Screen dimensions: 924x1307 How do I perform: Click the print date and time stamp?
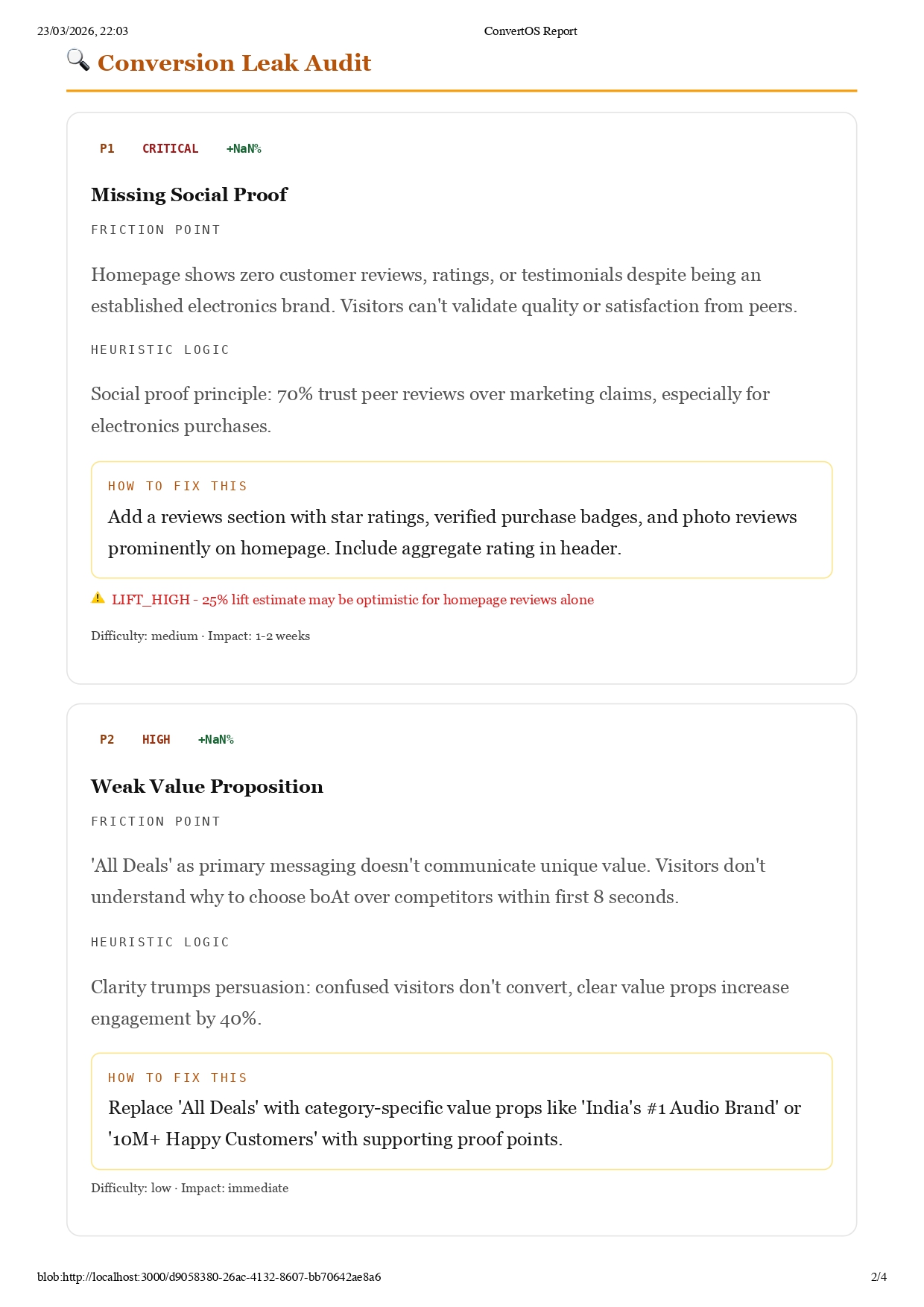coord(83,31)
